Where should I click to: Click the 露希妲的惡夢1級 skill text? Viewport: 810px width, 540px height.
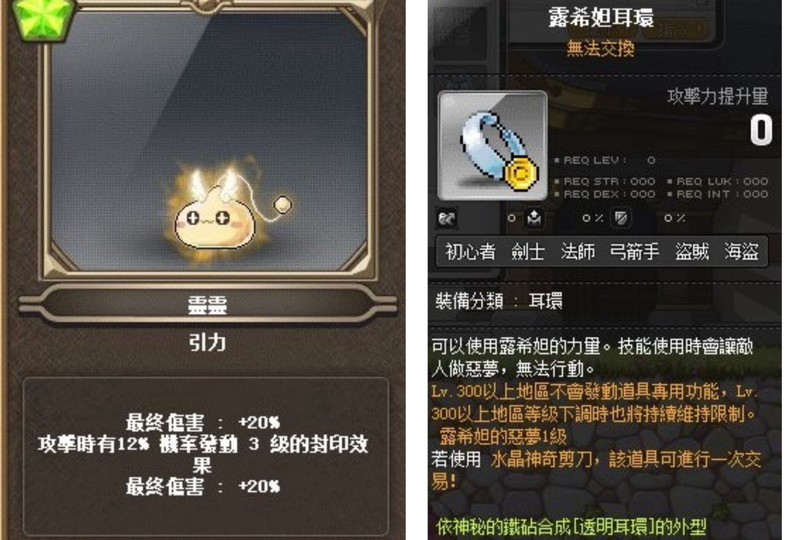click(x=503, y=437)
